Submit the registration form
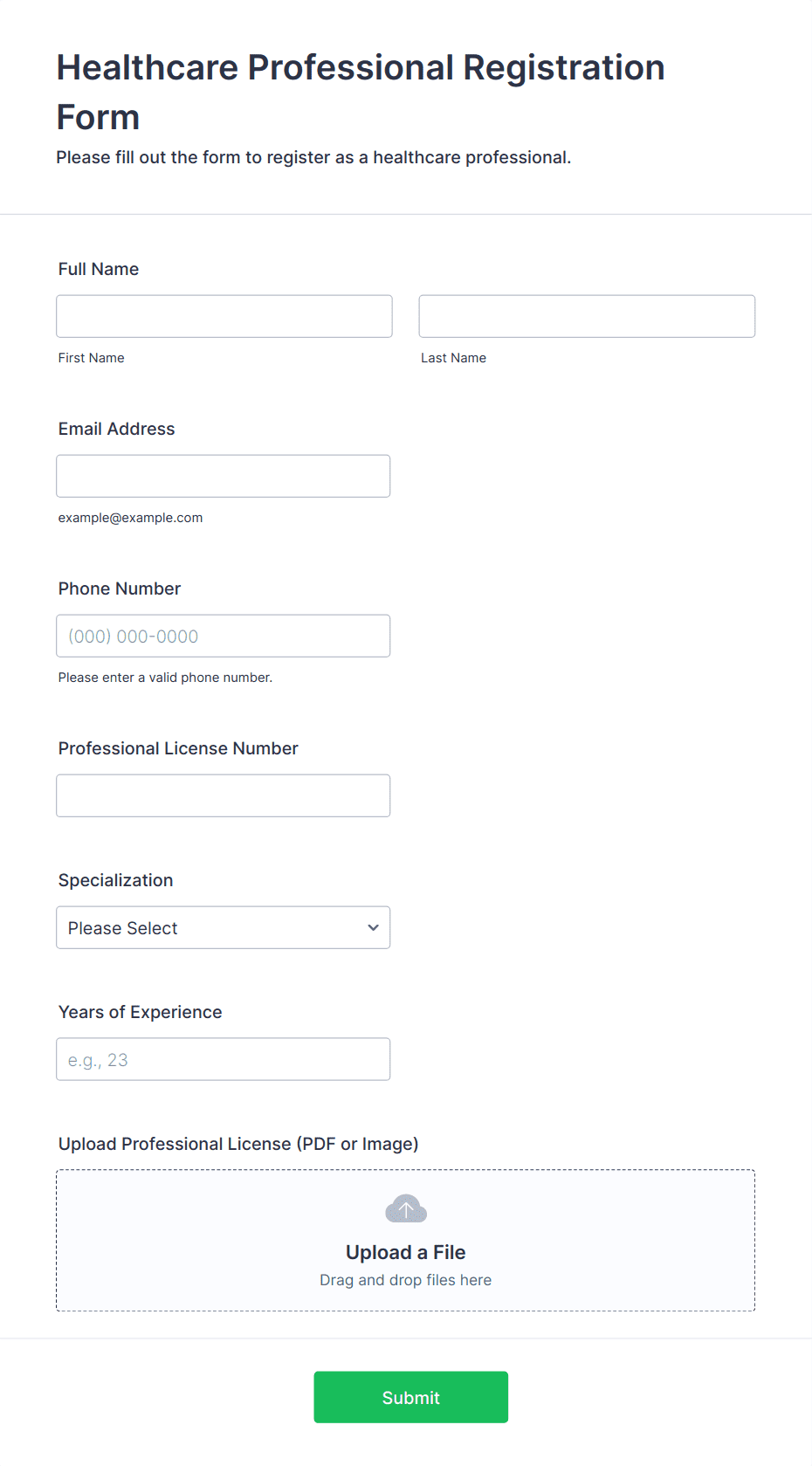Image resolution: width=812 pixels, height=1466 pixels. 411,1397
